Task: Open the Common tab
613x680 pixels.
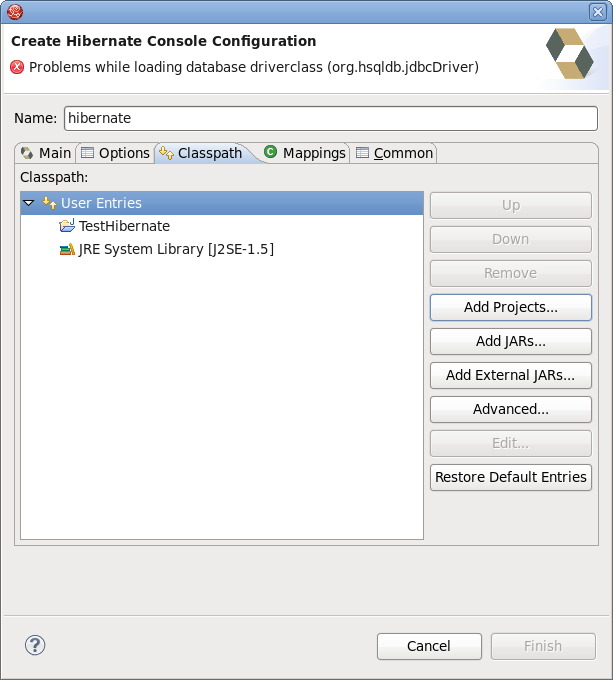Action: tap(394, 153)
